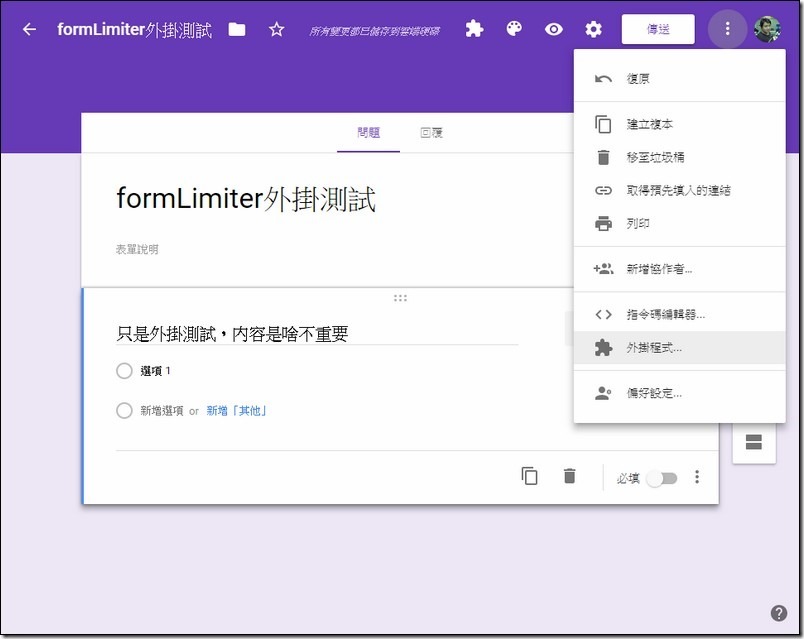Select 新增協作者 add collaborators entry
Screen dimensions: 804x639
tap(679, 269)
